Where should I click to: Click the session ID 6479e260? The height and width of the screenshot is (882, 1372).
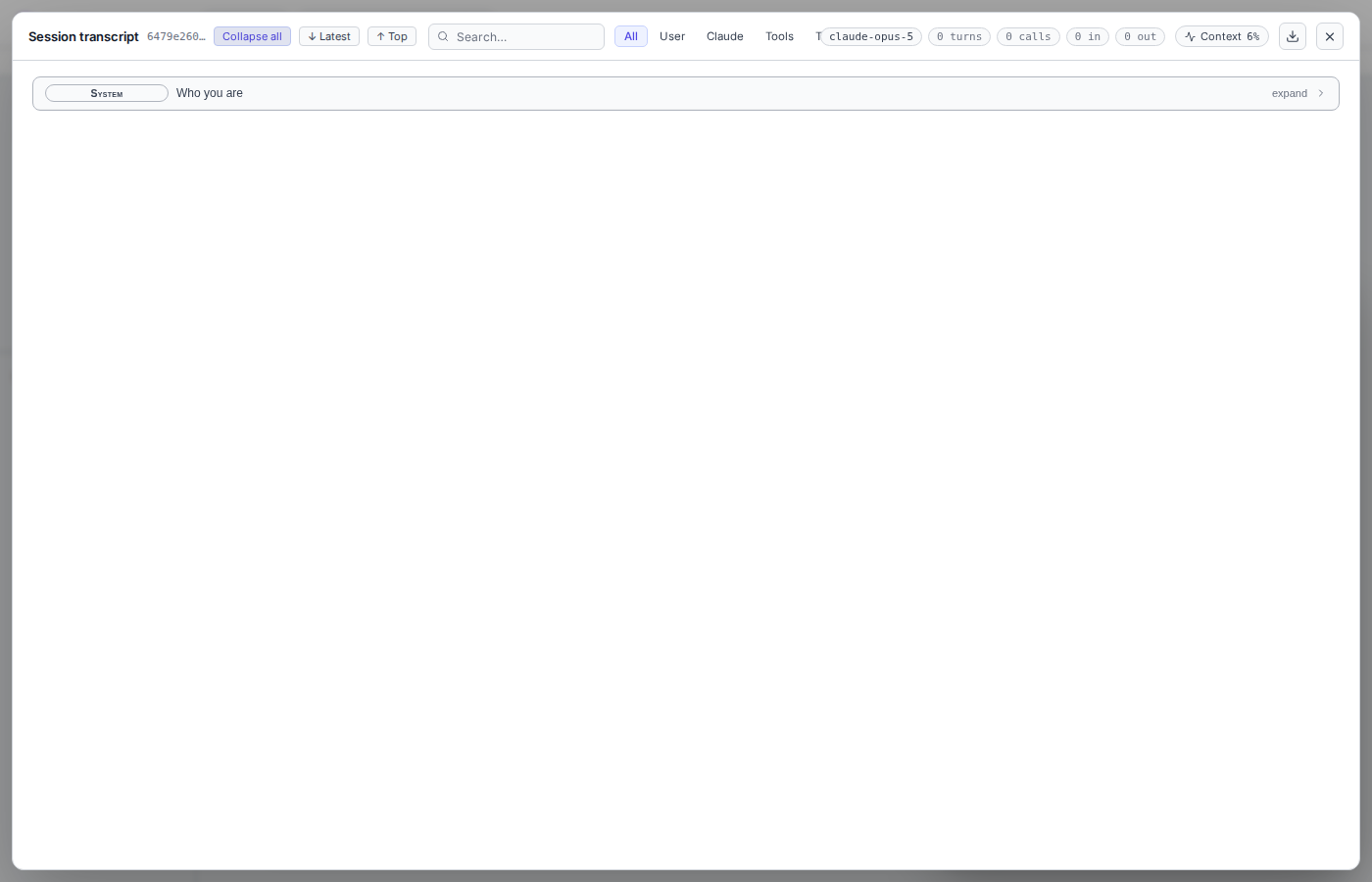176,36
